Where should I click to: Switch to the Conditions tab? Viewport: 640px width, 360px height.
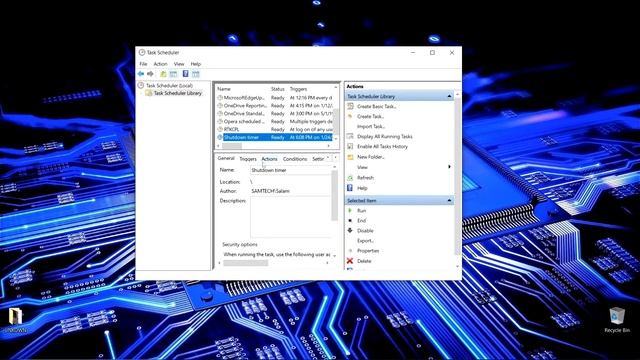295,159
